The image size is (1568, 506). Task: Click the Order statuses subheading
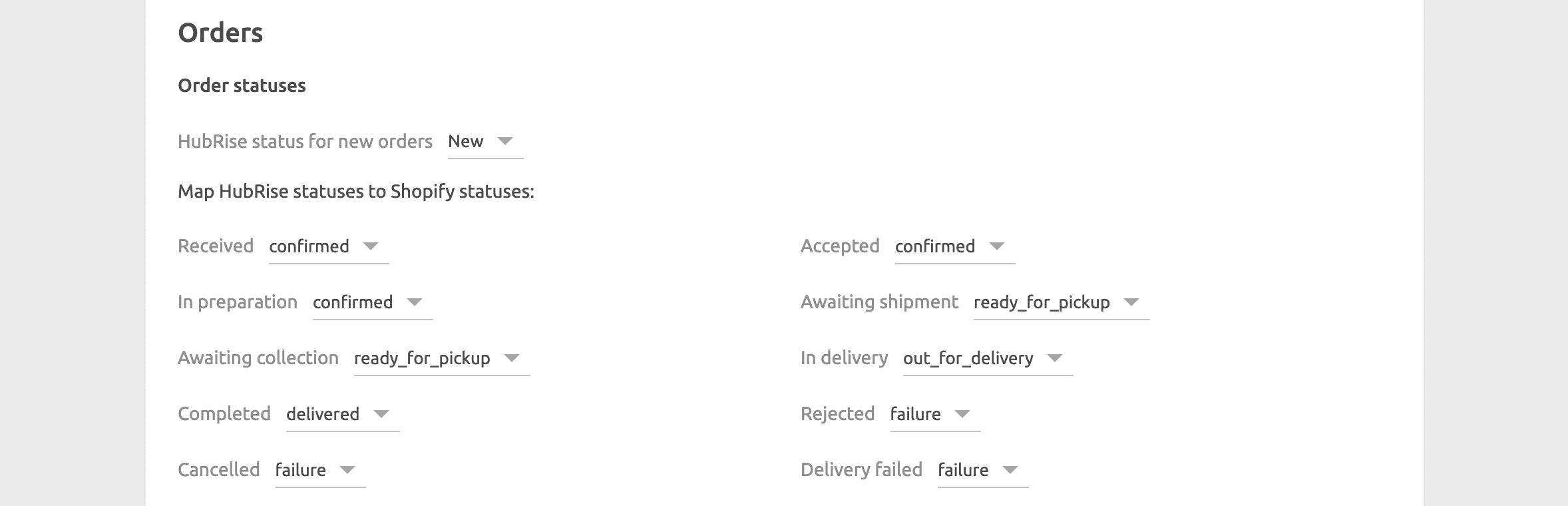click(x=242, y=85)
